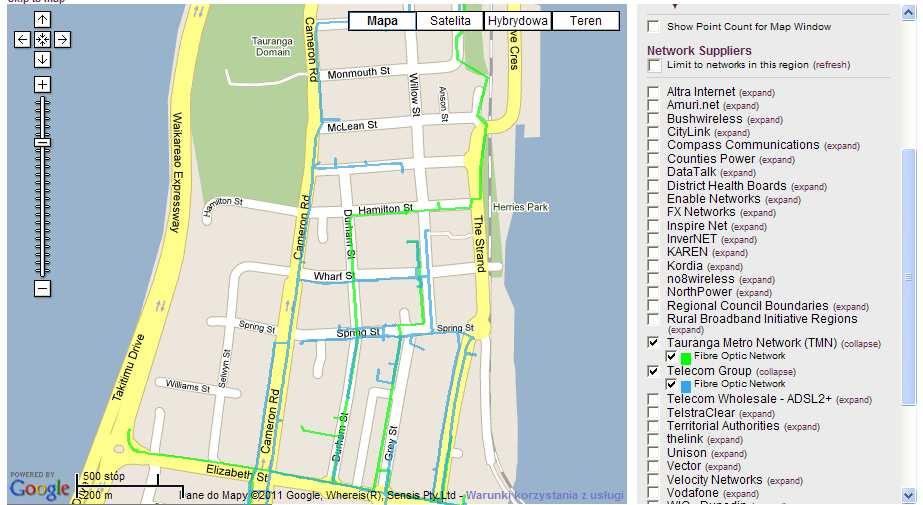Check the Bushwireless checkbox
The height and width of the screenshot is (505, 923).
tap(653, 119)
